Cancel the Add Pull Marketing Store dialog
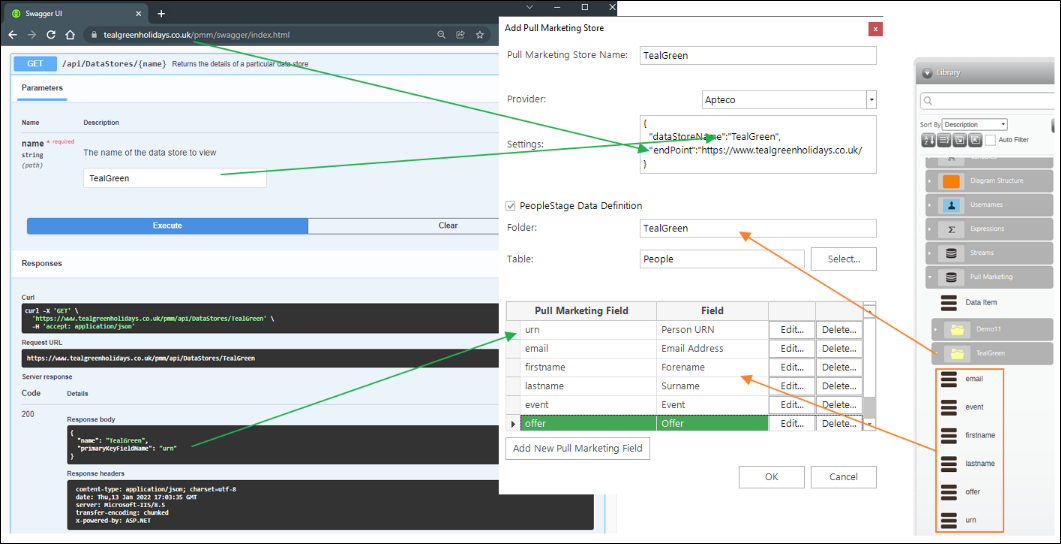This screenshot has width=1061, height=544. (x=843, y=477)
